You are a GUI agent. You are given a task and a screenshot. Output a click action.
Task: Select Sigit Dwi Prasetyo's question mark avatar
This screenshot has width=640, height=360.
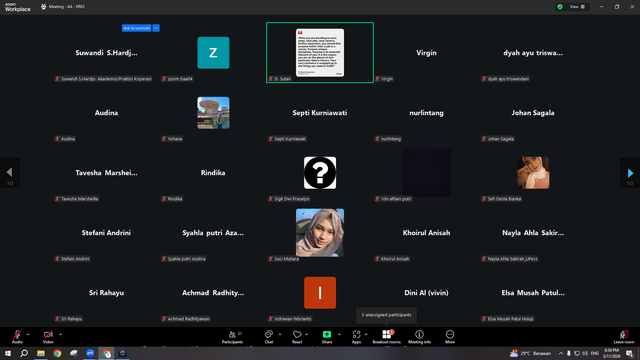pyautogui.click(x=320, y=173)
